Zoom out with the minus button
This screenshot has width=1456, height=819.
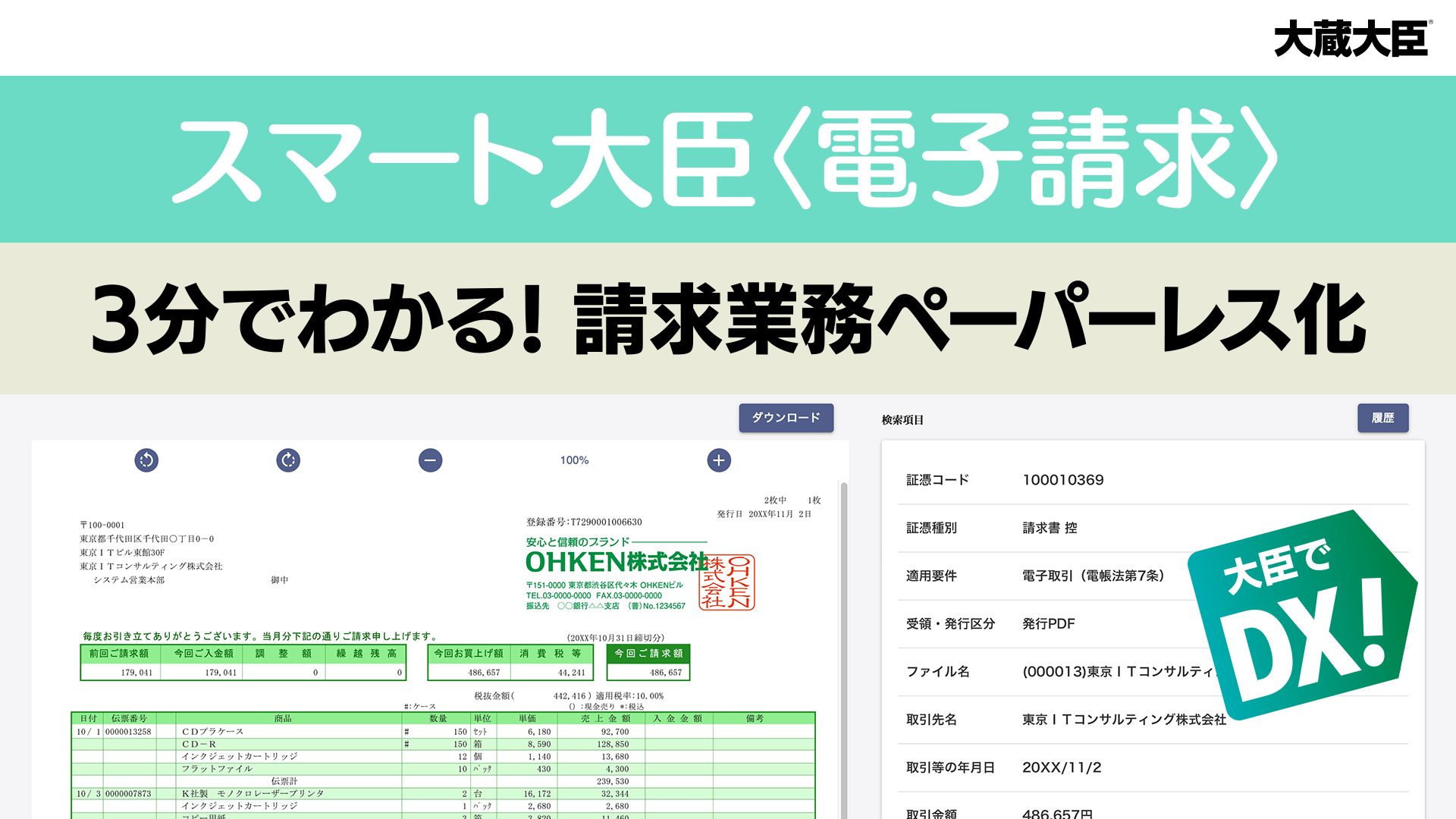point(430,460)
